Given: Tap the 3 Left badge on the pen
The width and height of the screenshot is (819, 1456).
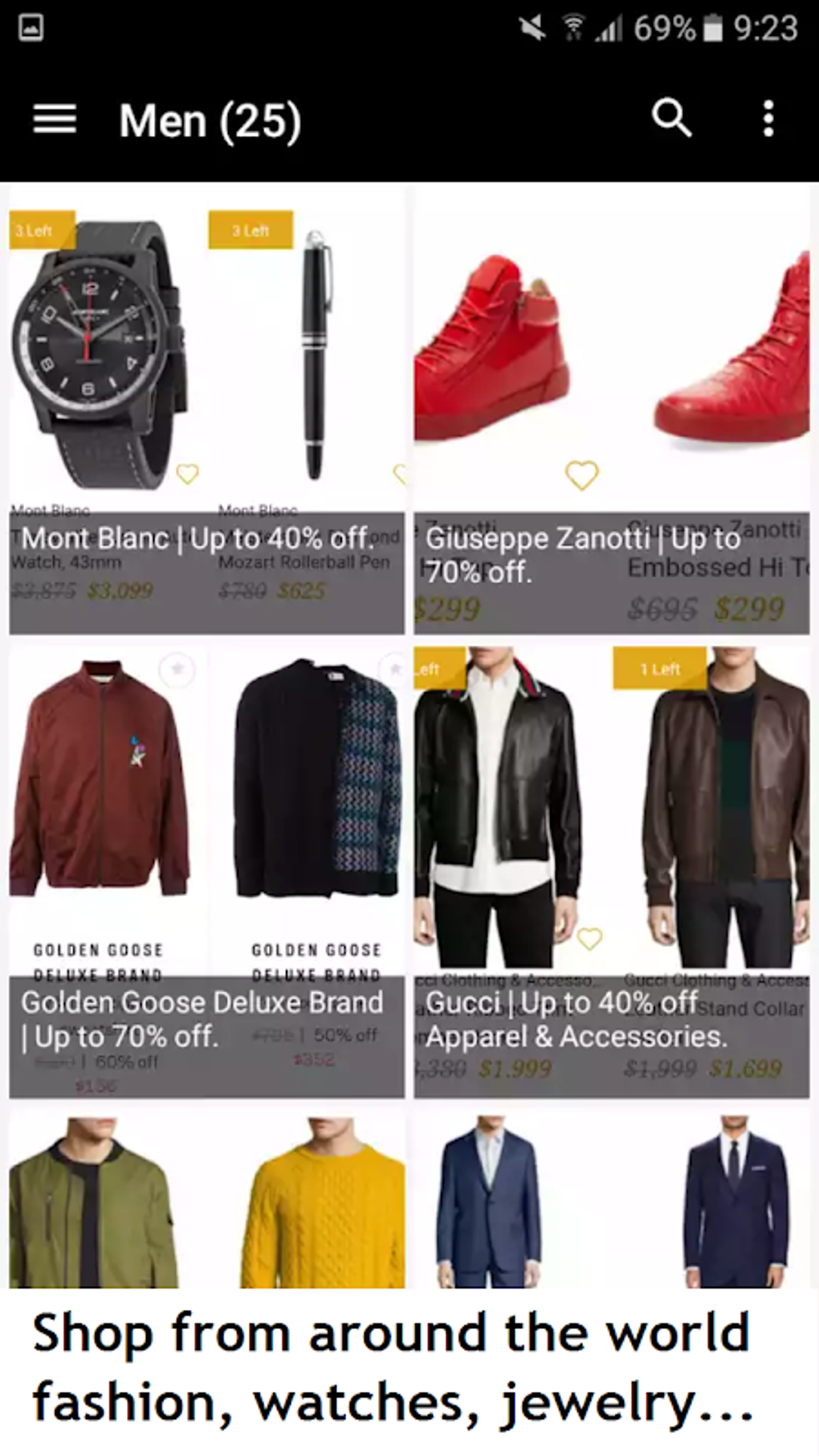Looking at the screenshot, I should [x=251, y=230].
